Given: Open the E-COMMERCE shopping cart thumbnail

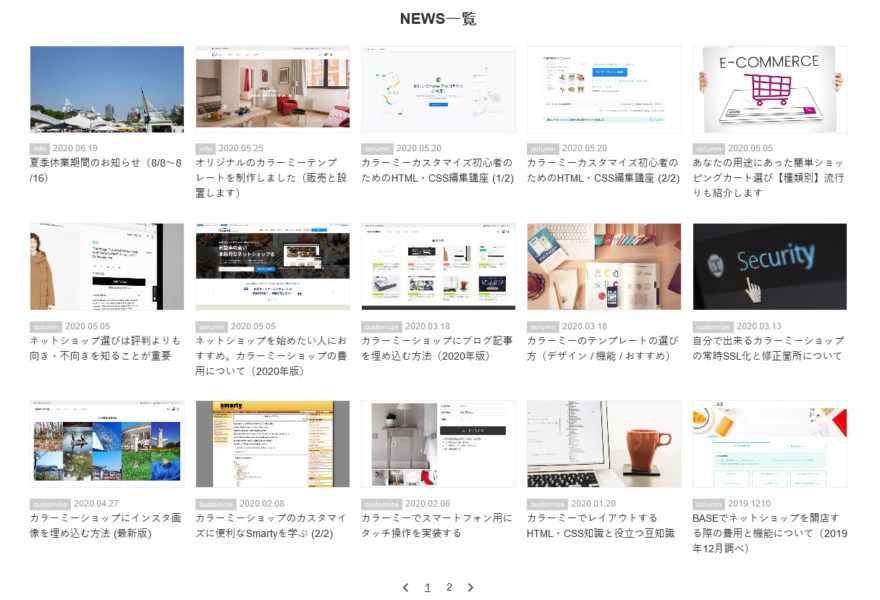Looking at the screenshot, I should [770, 89].
